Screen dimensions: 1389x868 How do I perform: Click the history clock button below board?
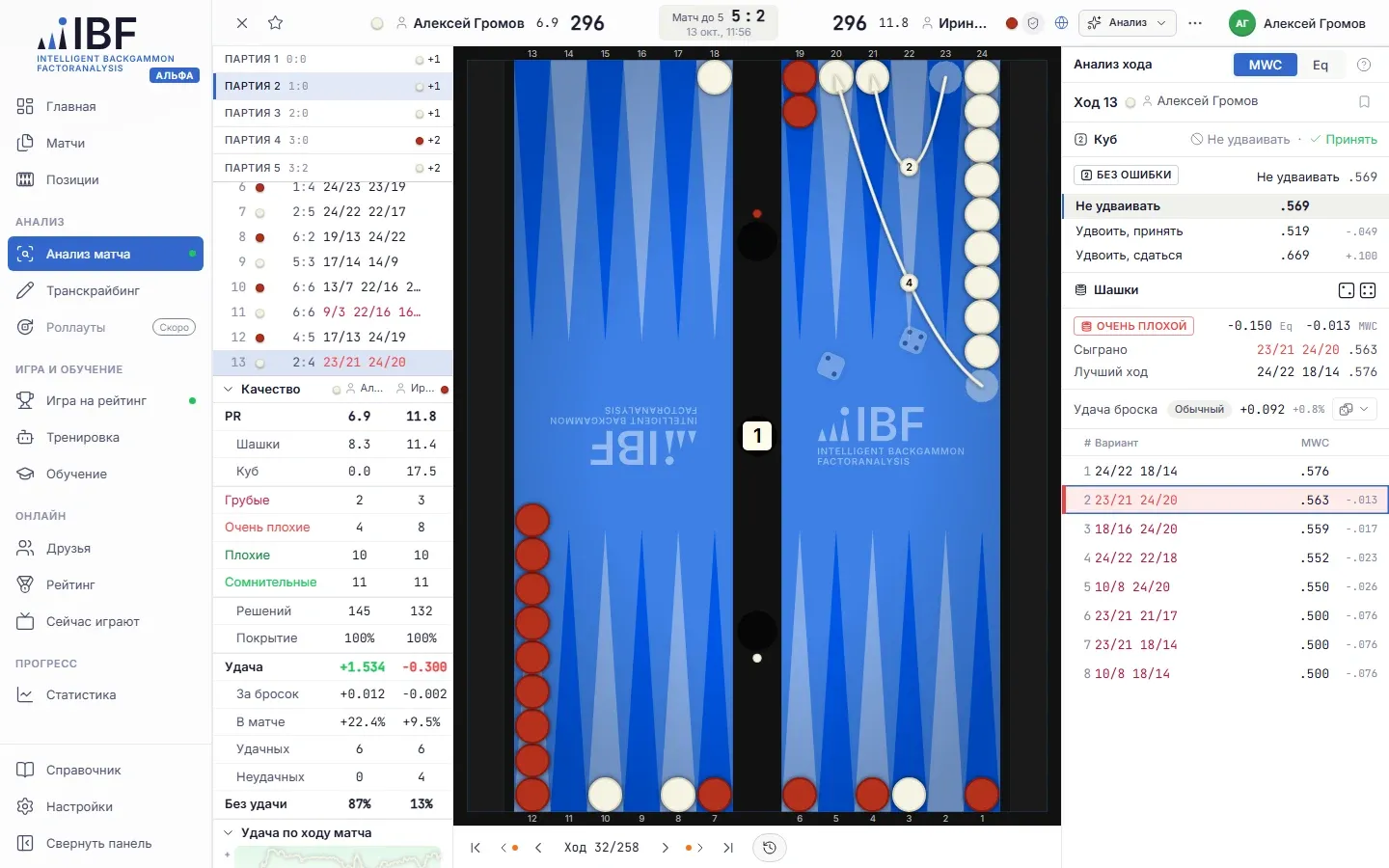[769, 848]
